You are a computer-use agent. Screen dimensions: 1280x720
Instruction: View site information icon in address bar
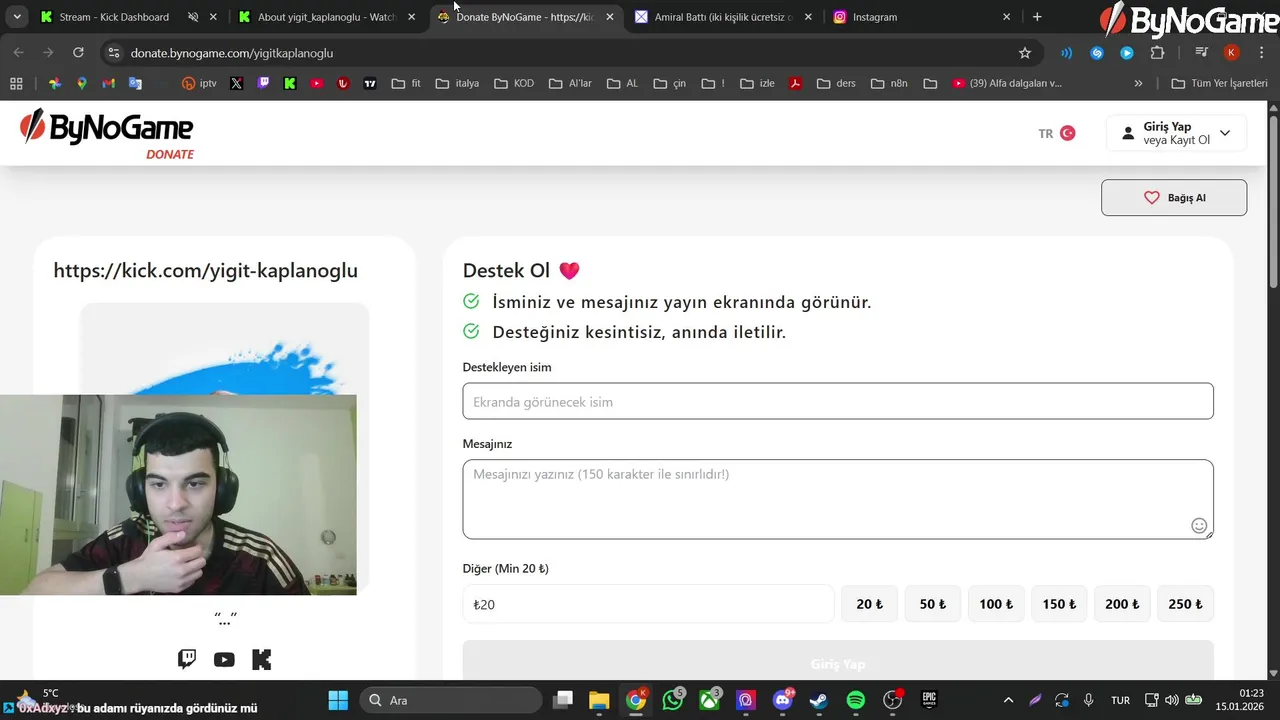(x=113, y=53)
